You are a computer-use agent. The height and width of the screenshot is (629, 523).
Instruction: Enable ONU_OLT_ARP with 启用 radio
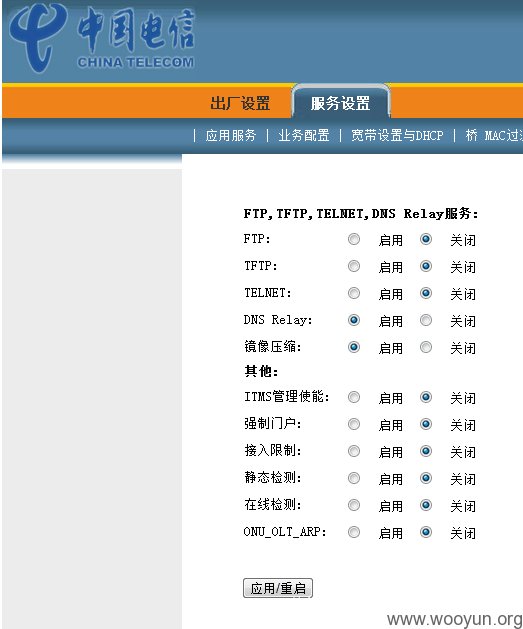pos(354,532)
